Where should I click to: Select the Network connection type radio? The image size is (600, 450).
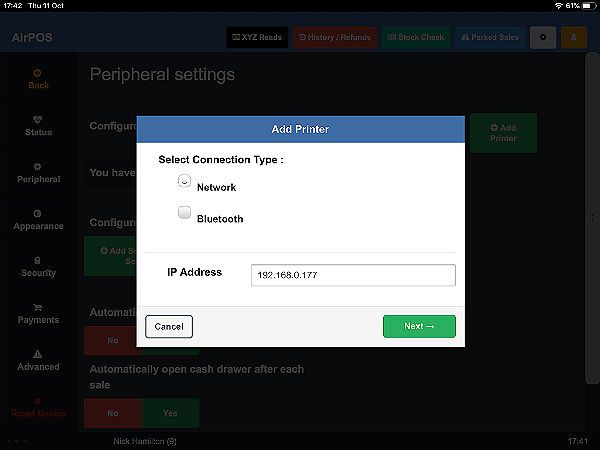(x=184, y=181)
